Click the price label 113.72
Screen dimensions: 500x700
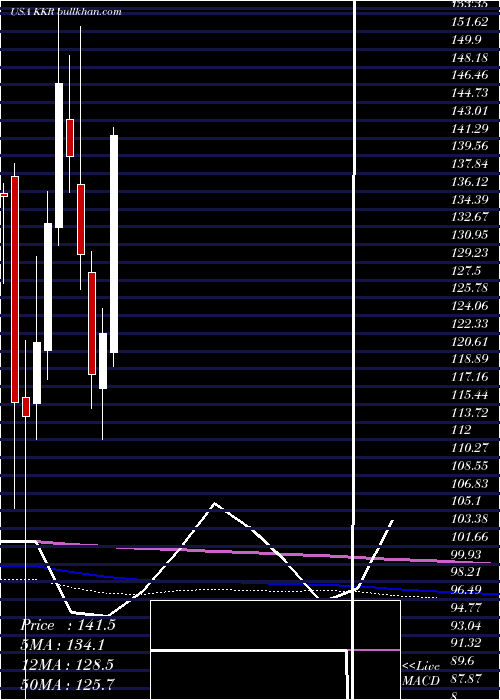469,412
